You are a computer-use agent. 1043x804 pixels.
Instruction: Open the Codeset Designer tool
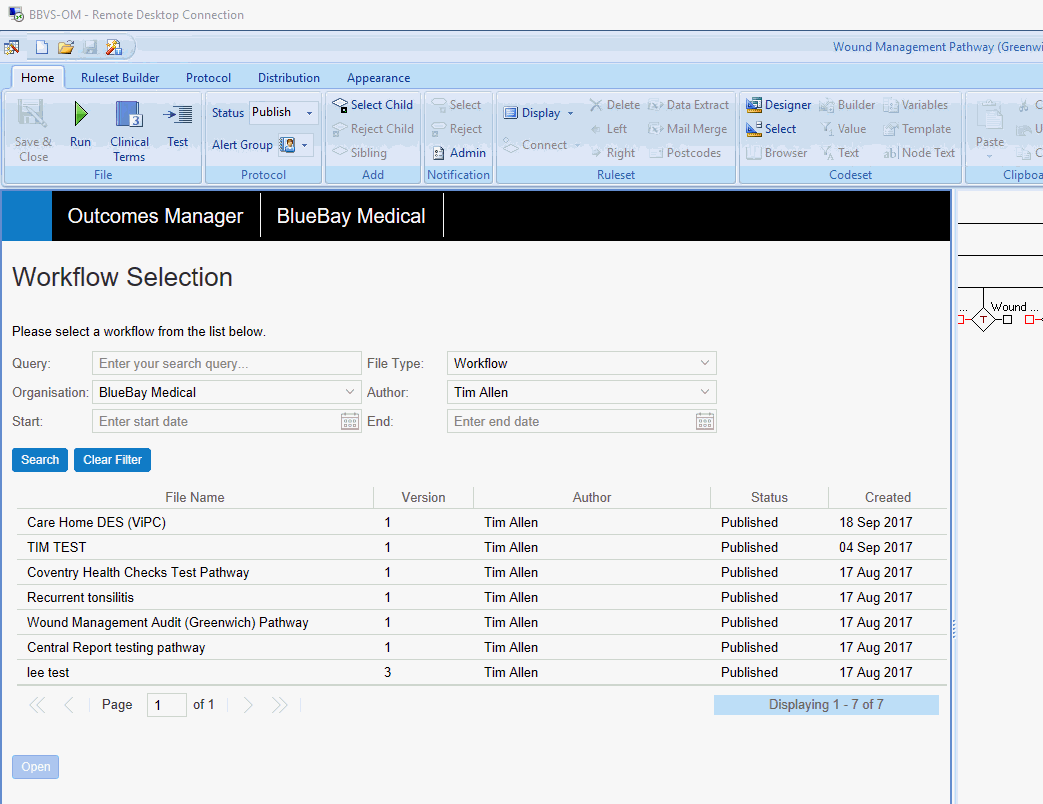(x=755, y=105)
